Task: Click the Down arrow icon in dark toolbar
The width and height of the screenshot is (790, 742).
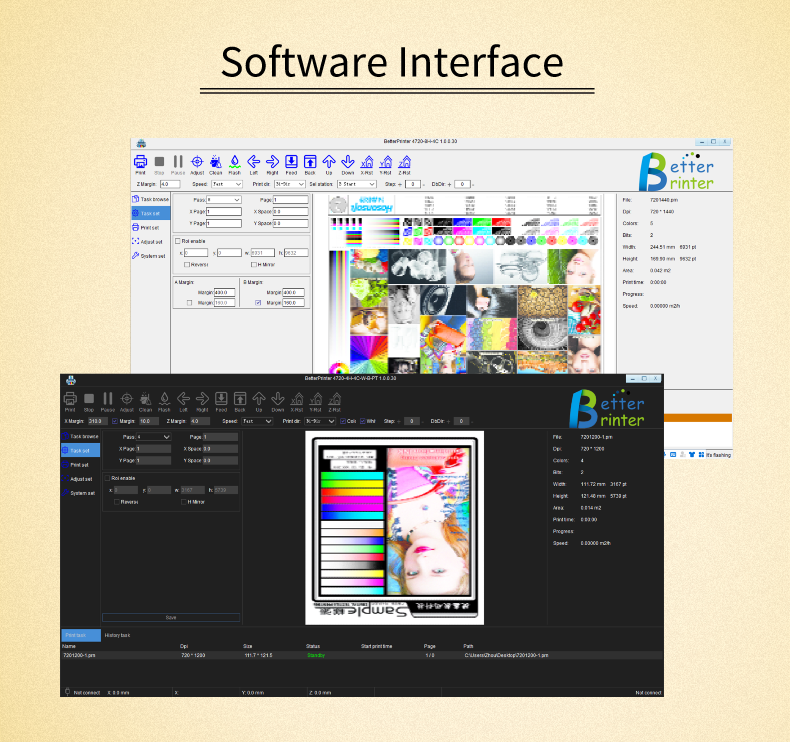Action: coord(277,399)
